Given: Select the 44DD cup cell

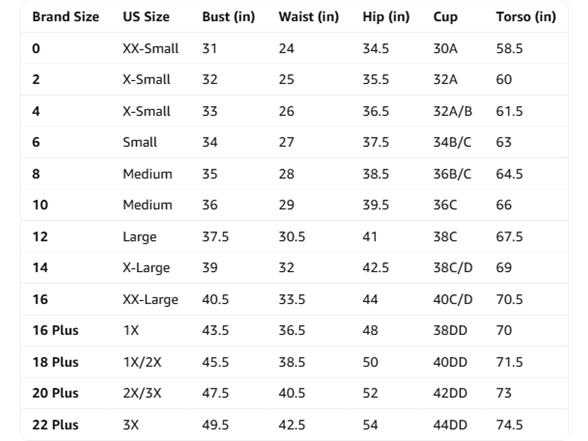Looking at the screenshot, I should pyautogui.click(x=450, y=424).
